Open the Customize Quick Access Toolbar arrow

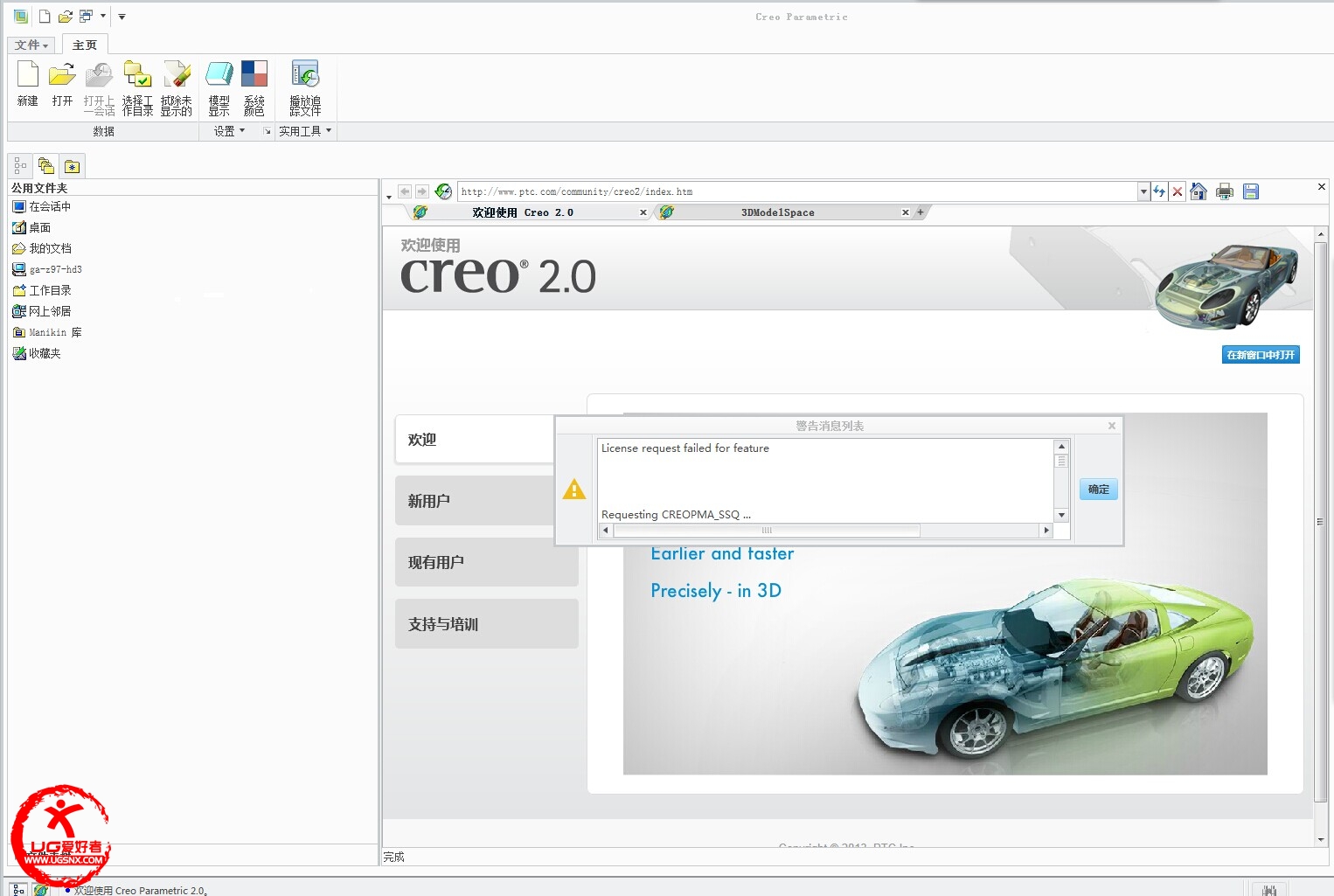[x=122, y=17]
